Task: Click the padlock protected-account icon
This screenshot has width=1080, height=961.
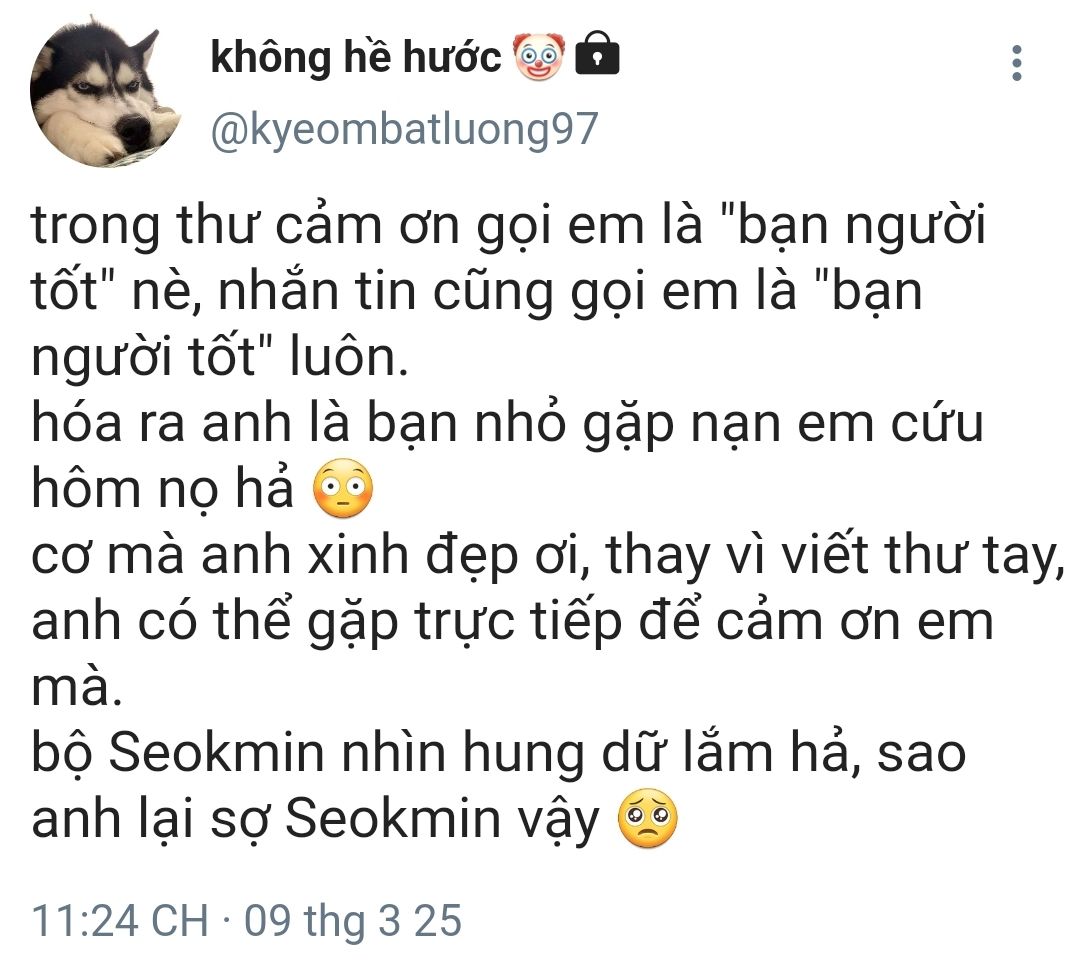Action: click(x=597, y=54)
